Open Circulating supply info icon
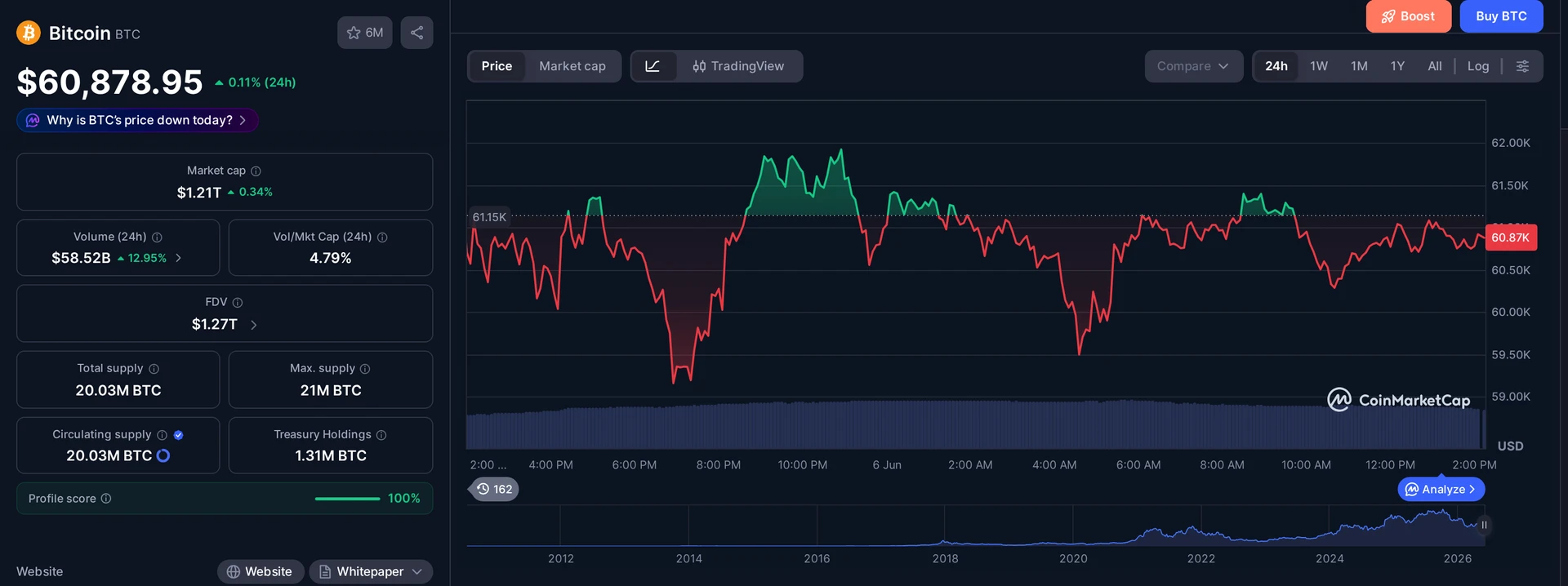 [162, 435]
